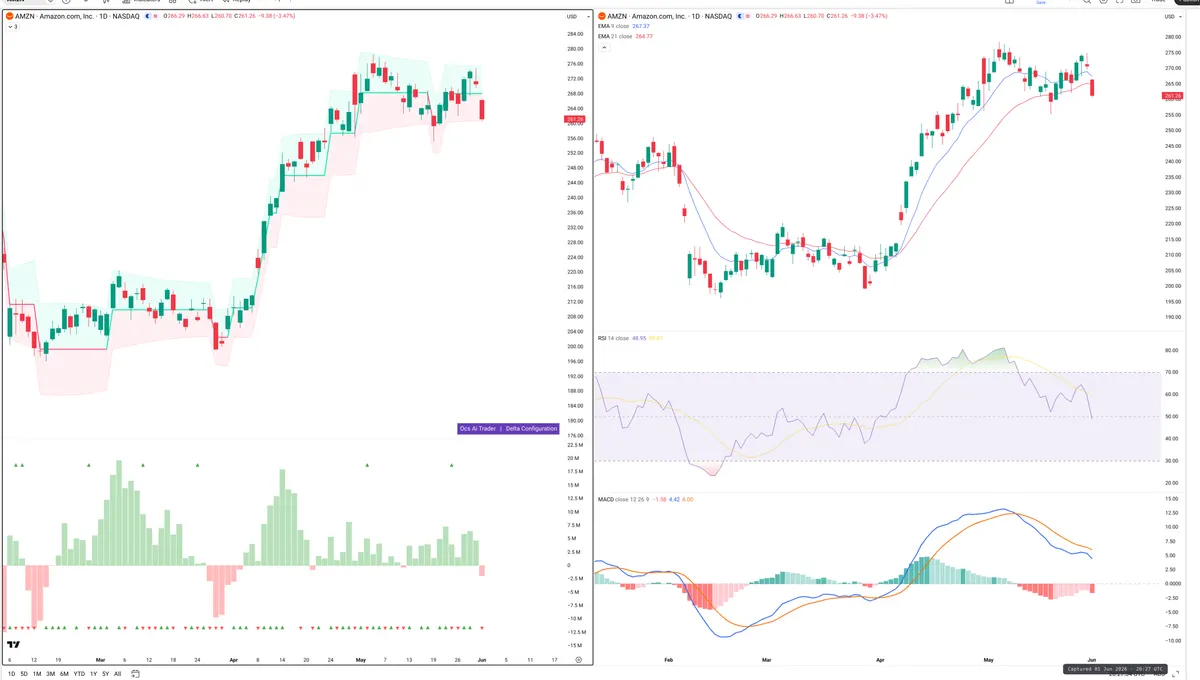The height and width of the screenshot is (680, 1200).
Task: Select the 3M time range
Action: tap(50, 674)
